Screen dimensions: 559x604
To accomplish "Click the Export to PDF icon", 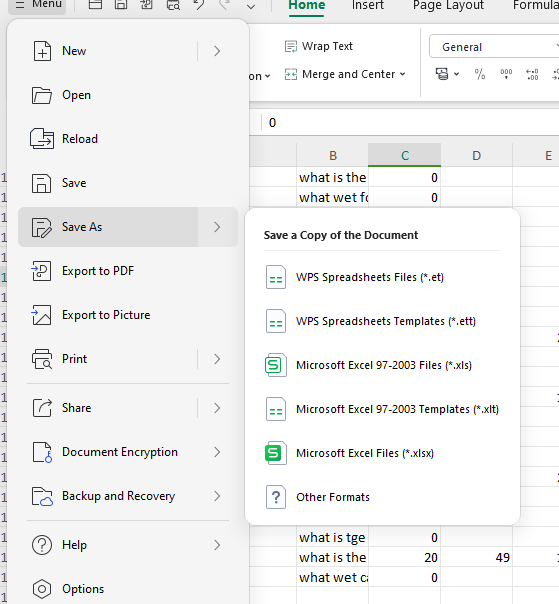I will point(41,271).
